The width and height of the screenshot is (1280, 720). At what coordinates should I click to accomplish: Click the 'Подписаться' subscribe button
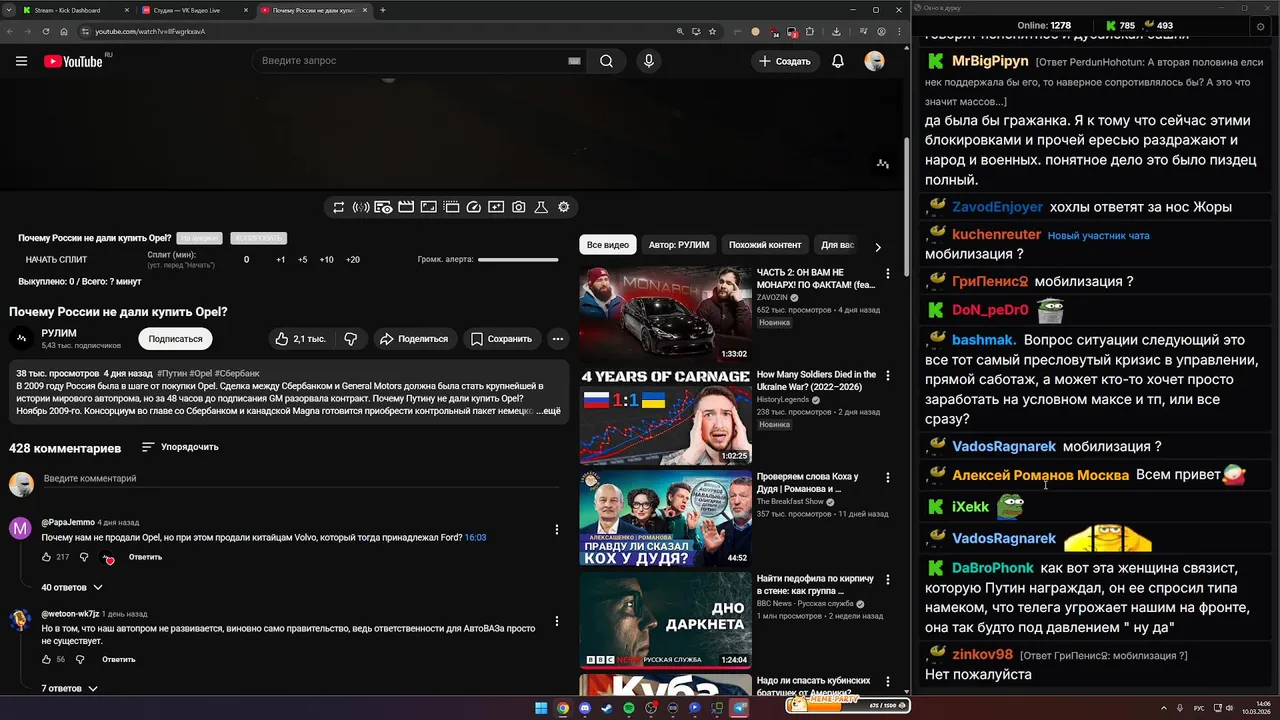(x=175, y=339)
